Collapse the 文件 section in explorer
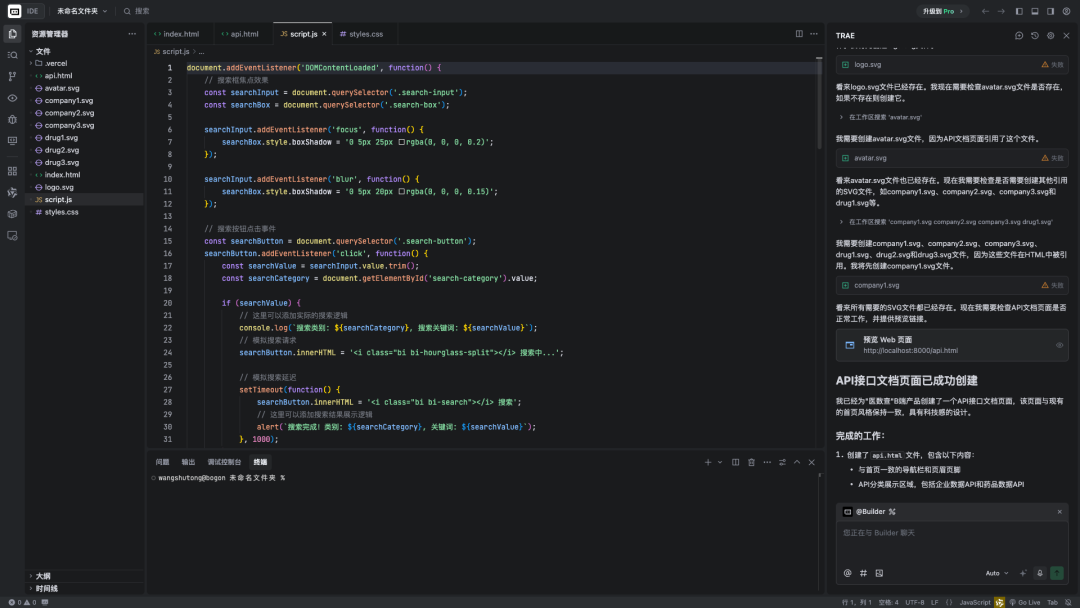The image size is (1080, 608). pyautogui.click(x=43, y=51)
